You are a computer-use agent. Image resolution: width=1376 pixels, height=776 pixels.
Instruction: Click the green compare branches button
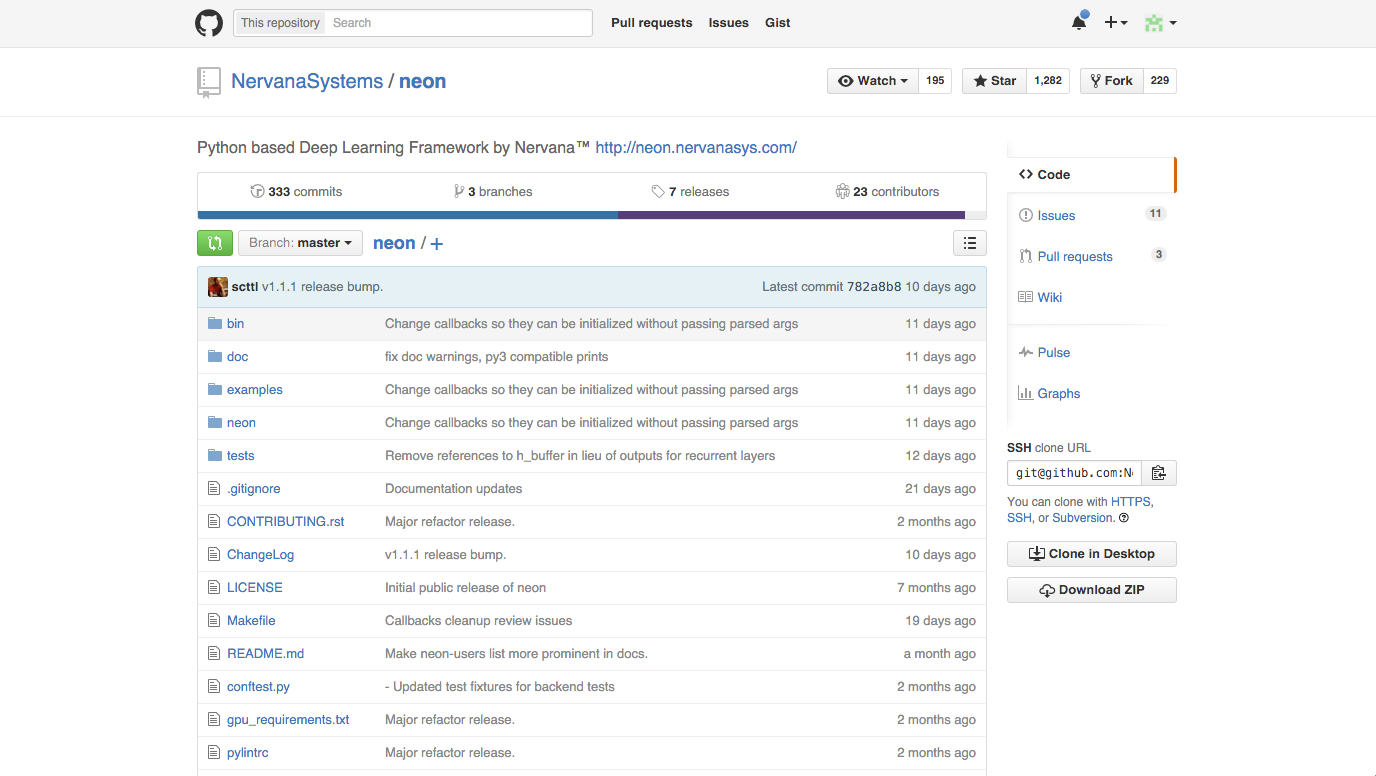pyautogui.click(x=215, y=243)
